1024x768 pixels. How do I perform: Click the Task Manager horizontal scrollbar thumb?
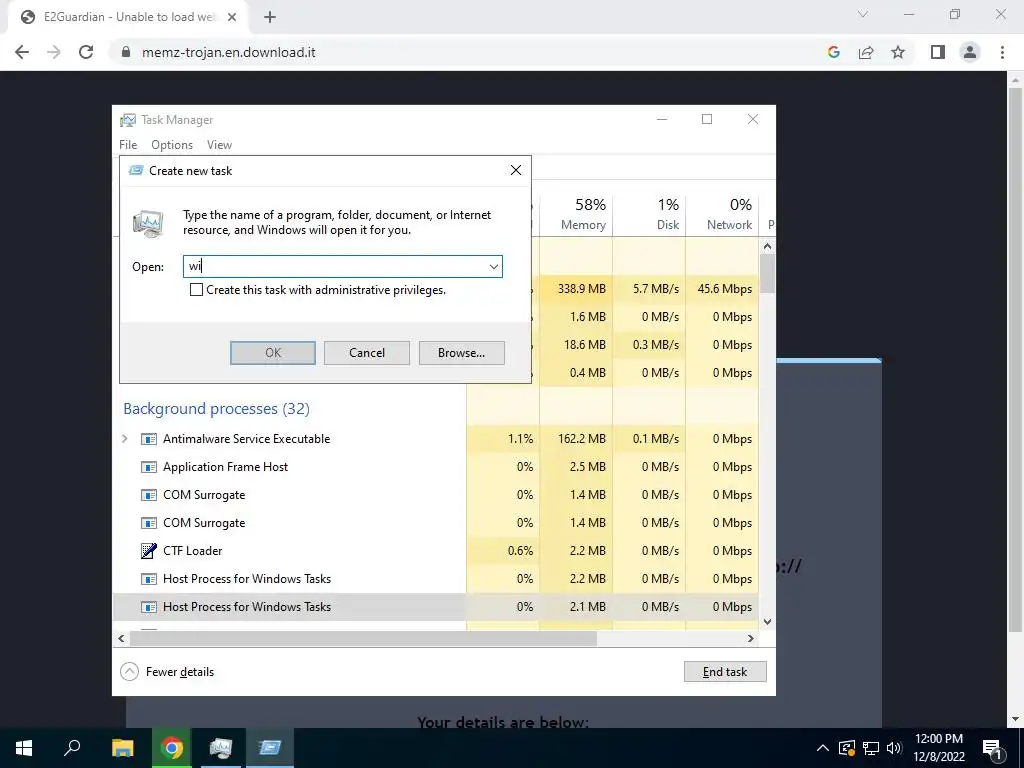[363, 638]
